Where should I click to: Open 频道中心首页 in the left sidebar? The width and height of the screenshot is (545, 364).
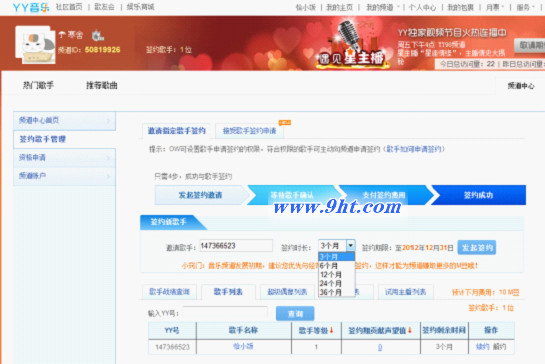[64, 120]
